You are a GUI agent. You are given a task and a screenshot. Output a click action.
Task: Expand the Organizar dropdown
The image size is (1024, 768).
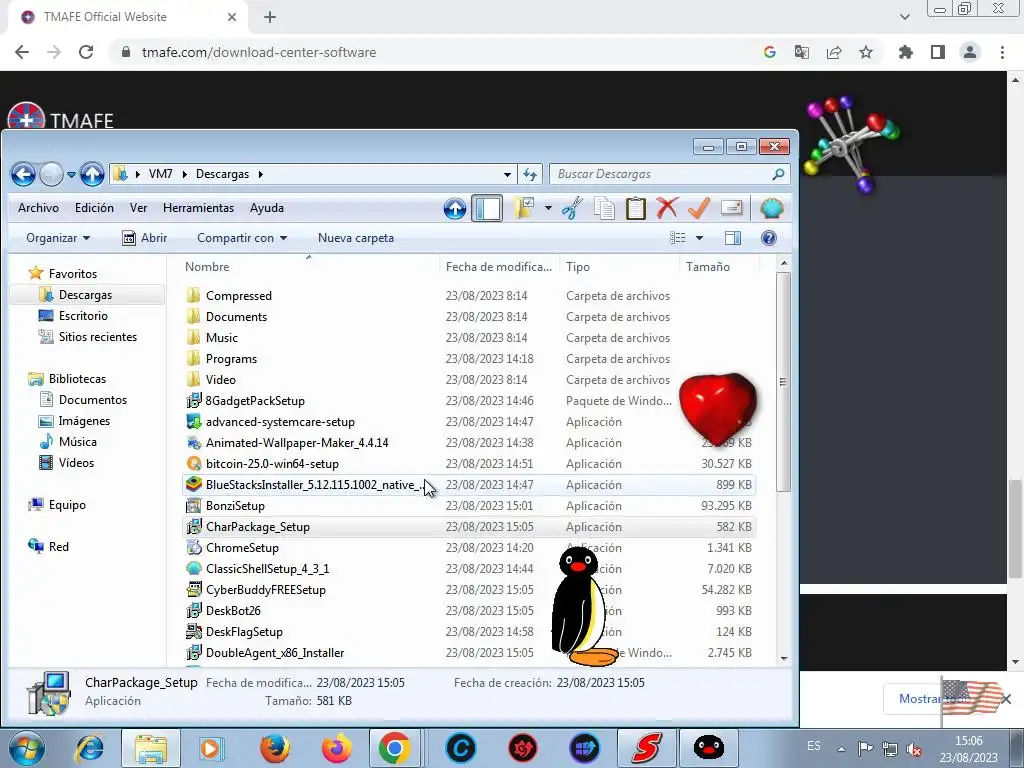57,238
